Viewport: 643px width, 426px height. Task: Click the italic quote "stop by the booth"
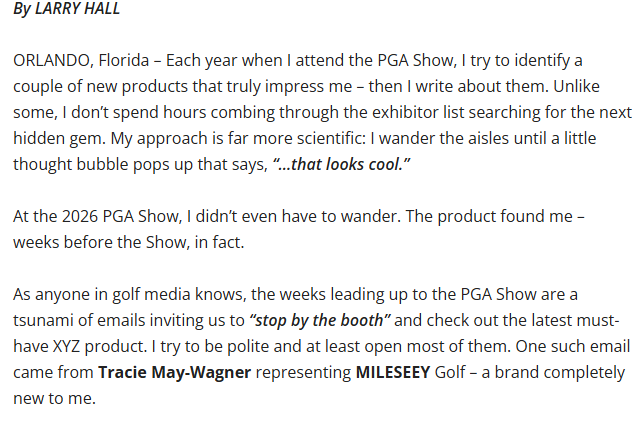click(x=319, y=320)
